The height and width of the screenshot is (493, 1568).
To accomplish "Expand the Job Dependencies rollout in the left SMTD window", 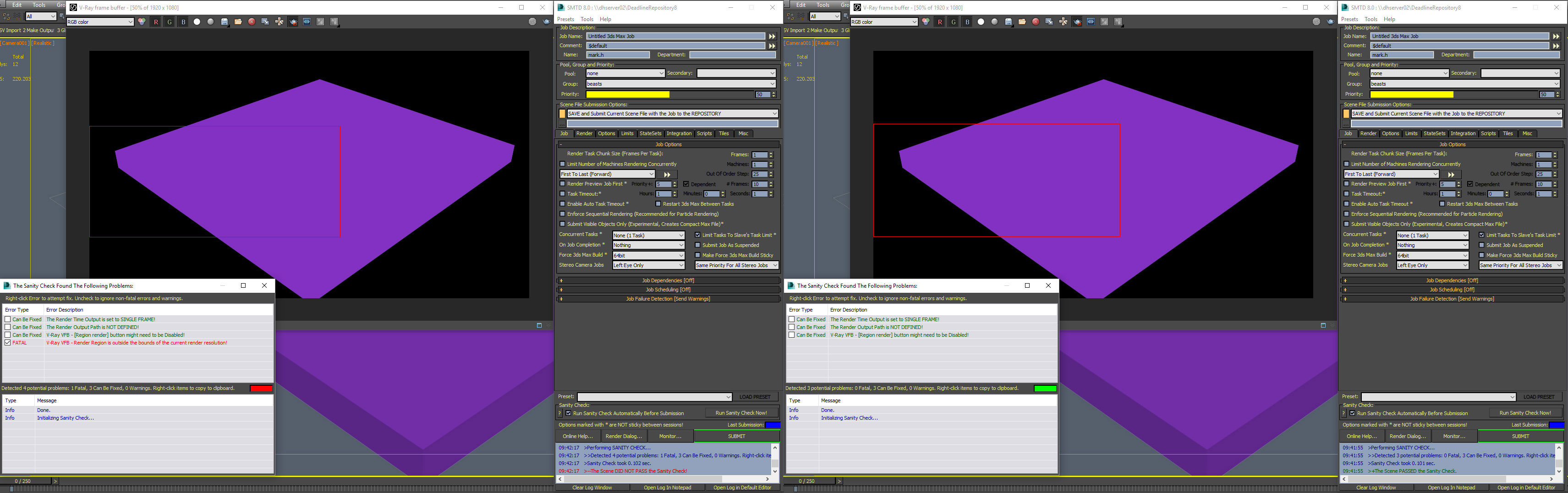I will (668, 280).
